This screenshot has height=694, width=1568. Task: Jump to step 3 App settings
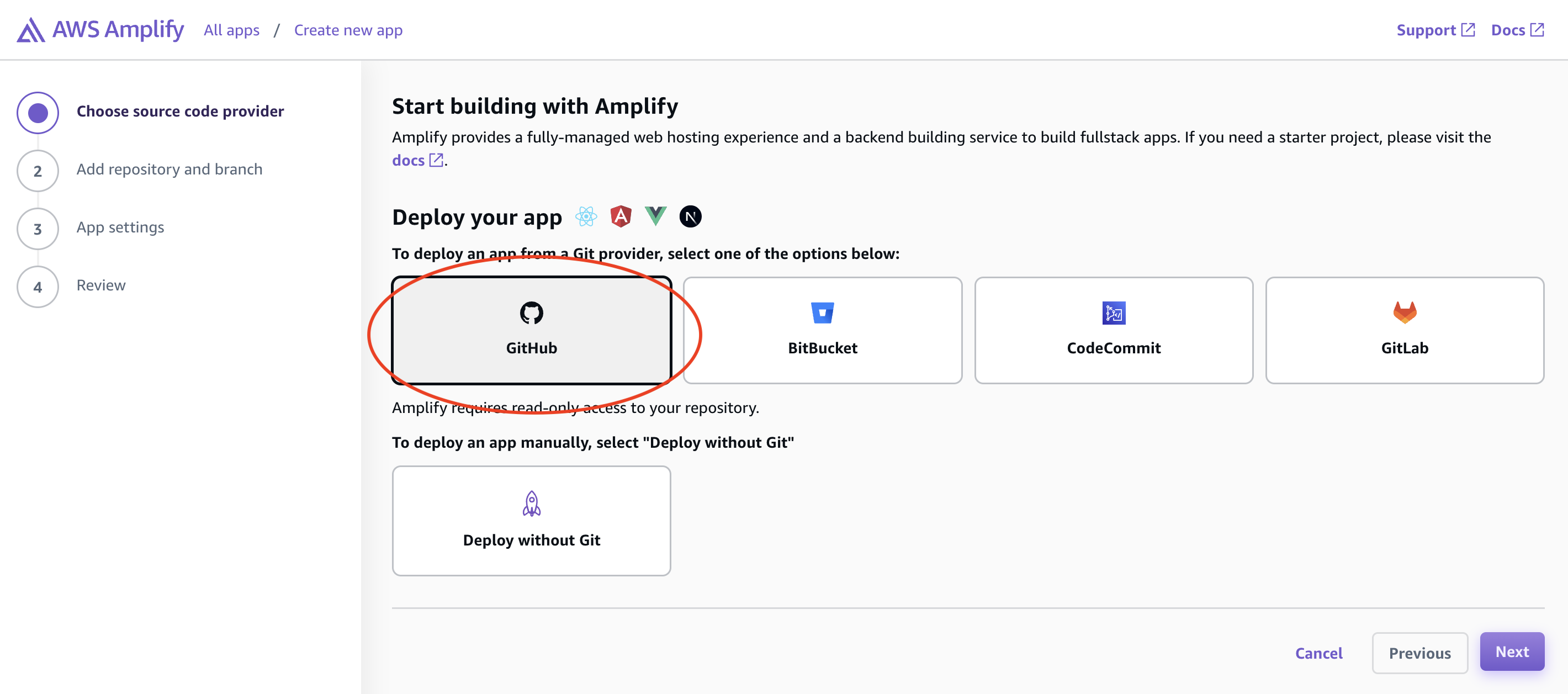tap(120, 227)
